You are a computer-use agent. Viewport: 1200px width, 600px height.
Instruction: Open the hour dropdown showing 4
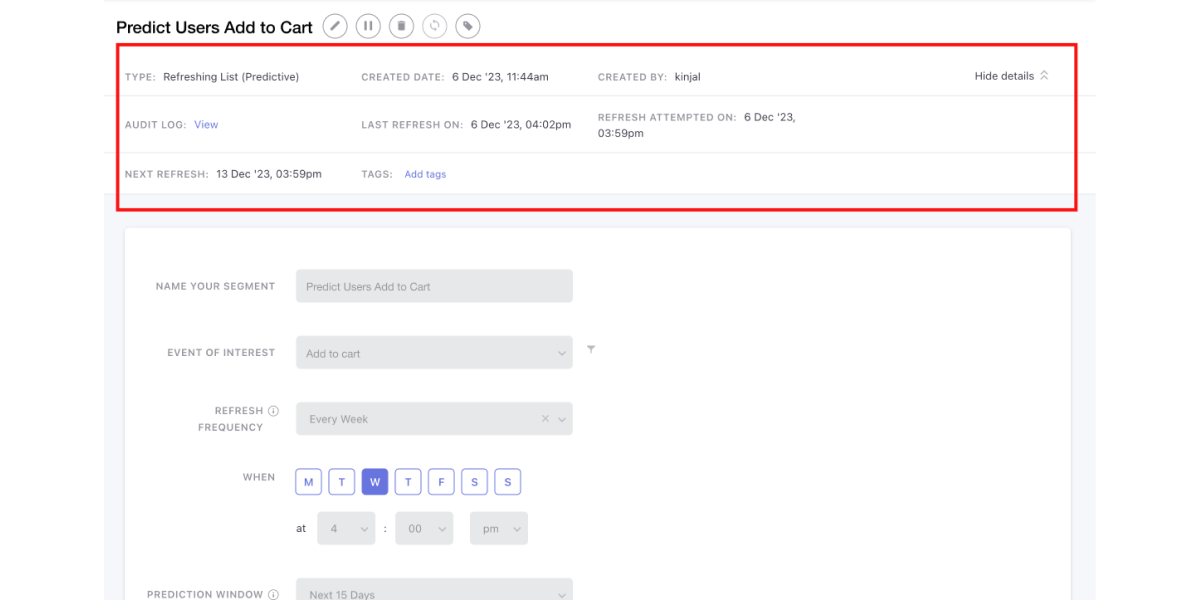(346, 529)
